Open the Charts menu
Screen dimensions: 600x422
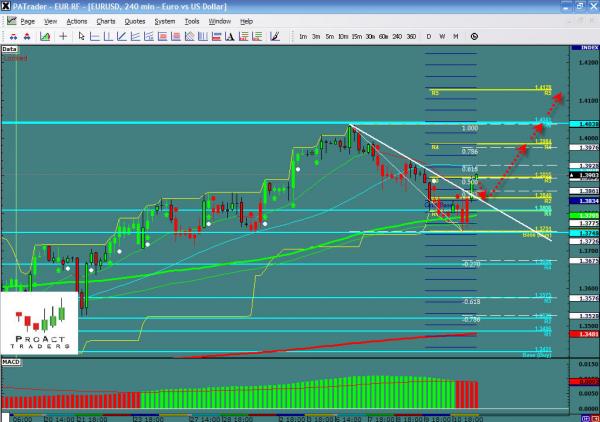[x=106, y=20]
